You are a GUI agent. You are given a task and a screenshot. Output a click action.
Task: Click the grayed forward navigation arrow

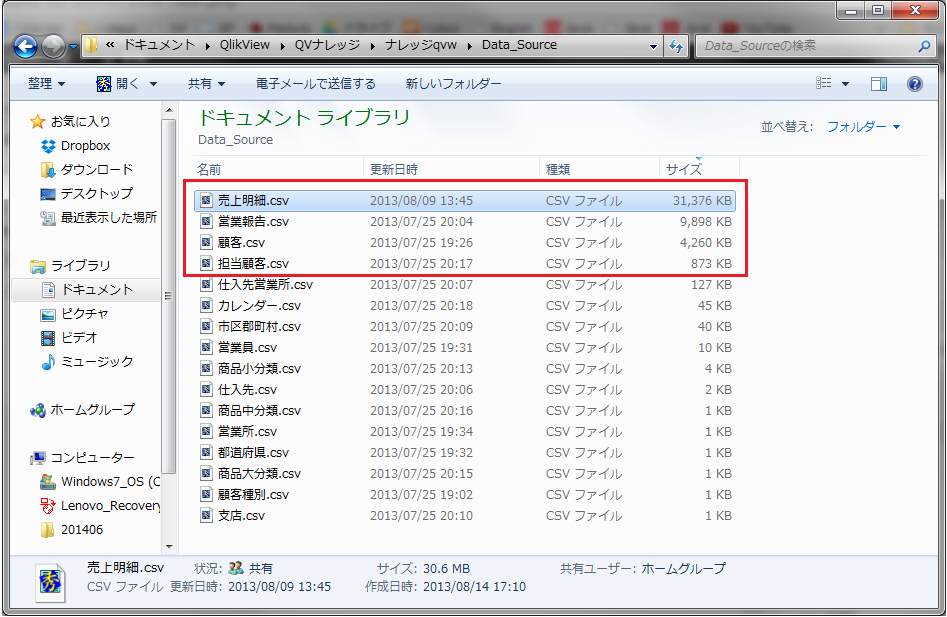click(53, 46)
